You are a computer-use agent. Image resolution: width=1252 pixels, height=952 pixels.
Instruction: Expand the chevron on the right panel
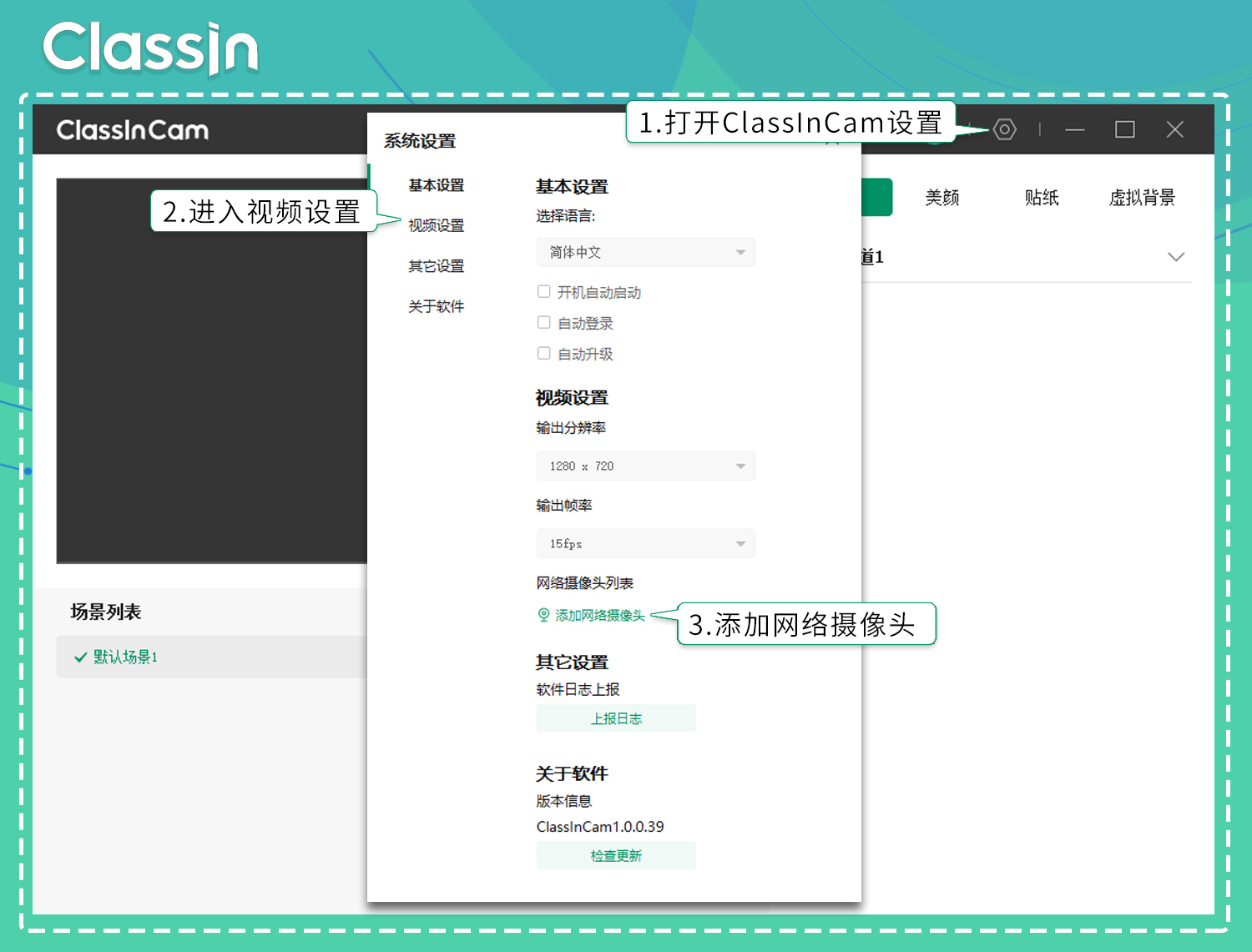(x=1176, y=257)
